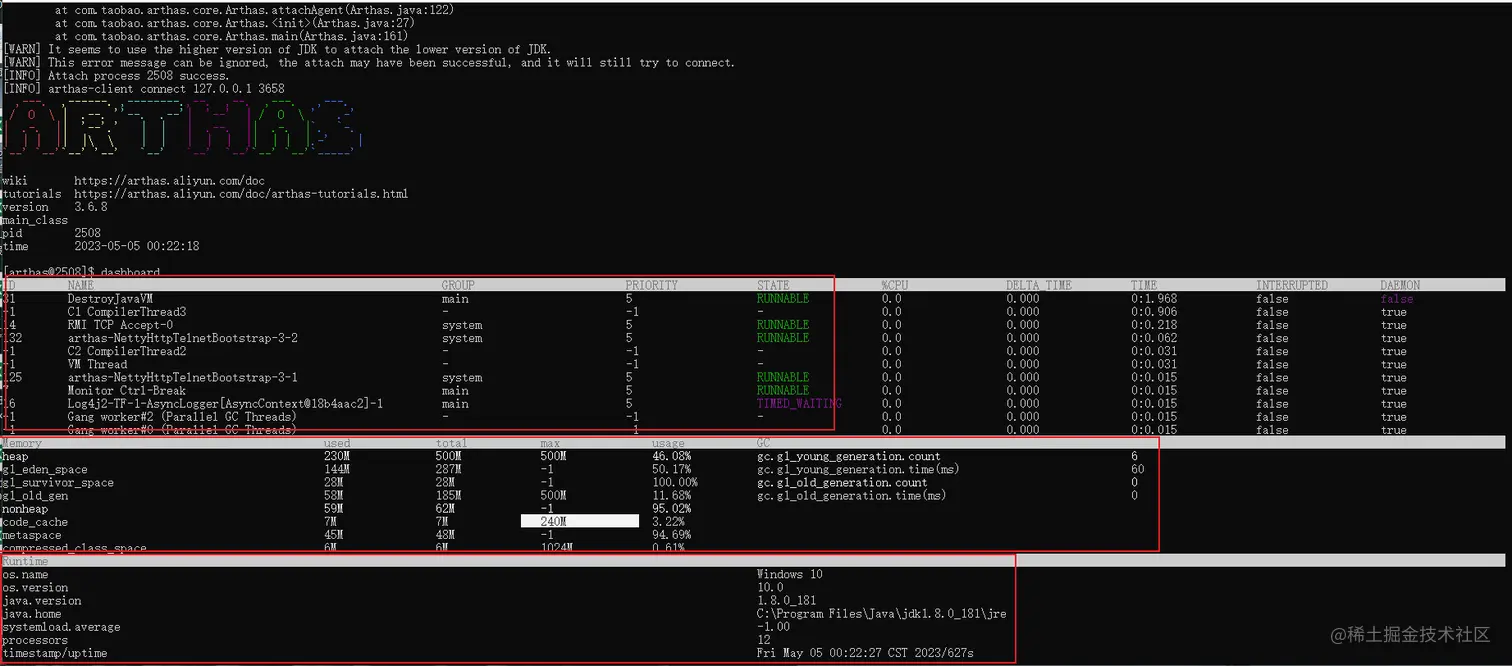Viewport: 1512px width, 666px height.
Task: Click the metaspace usage value 94.69%
Action: tap(671, 534)
